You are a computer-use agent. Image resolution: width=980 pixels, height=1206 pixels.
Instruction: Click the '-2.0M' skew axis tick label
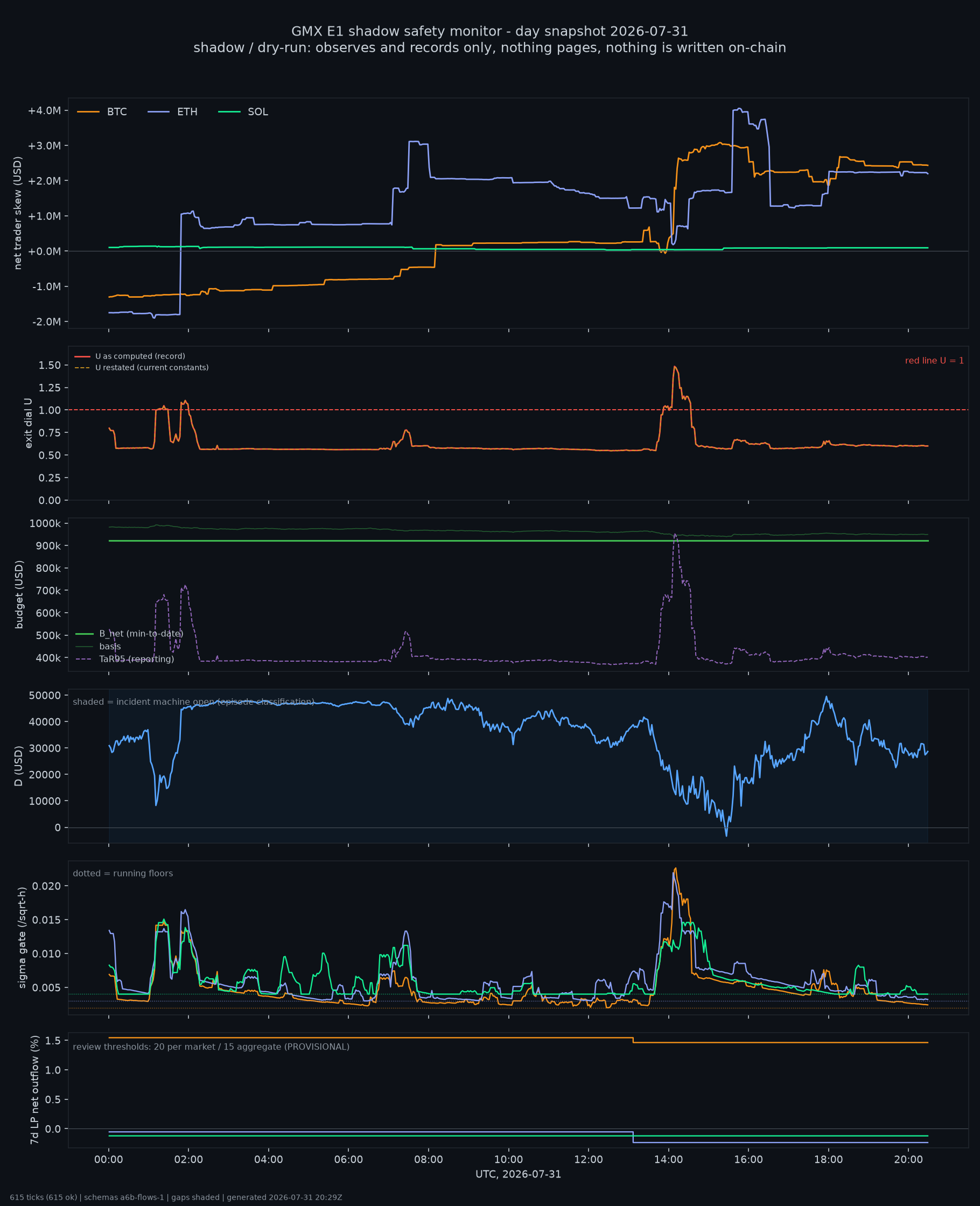tap(46, 321)
